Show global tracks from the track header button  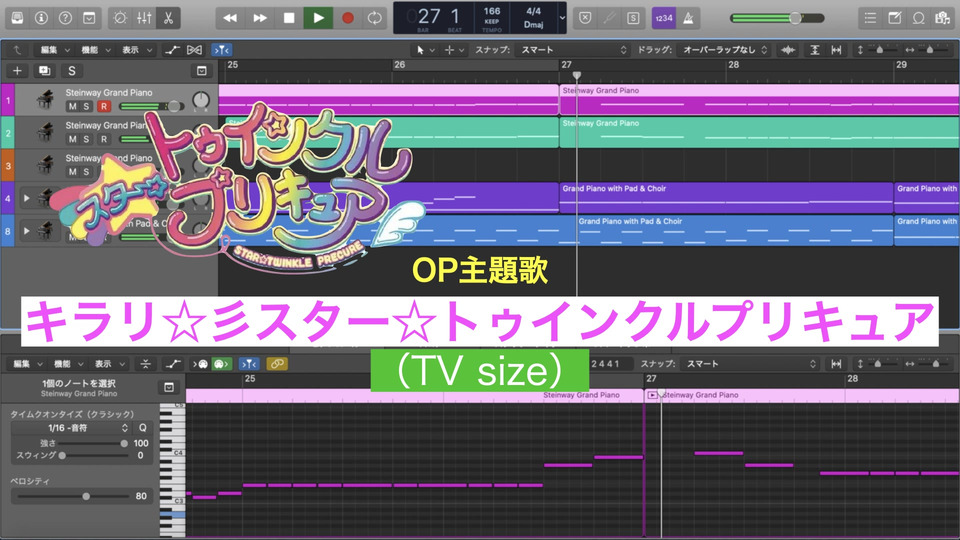tap(201, 71)
